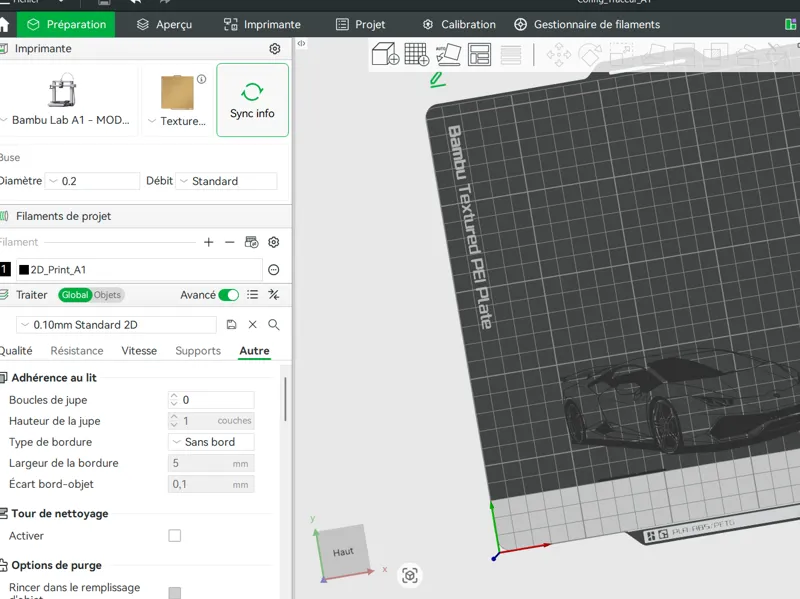
Task: Select the car model on the plate
Action: (679, 401)
